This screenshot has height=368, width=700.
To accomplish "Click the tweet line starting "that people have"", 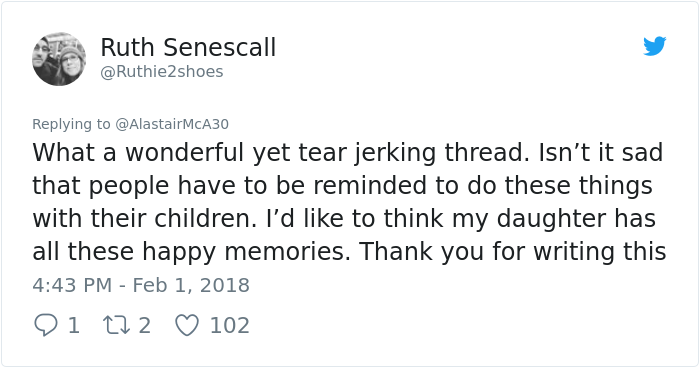I will pyautogui.click(x=342, y=186).
